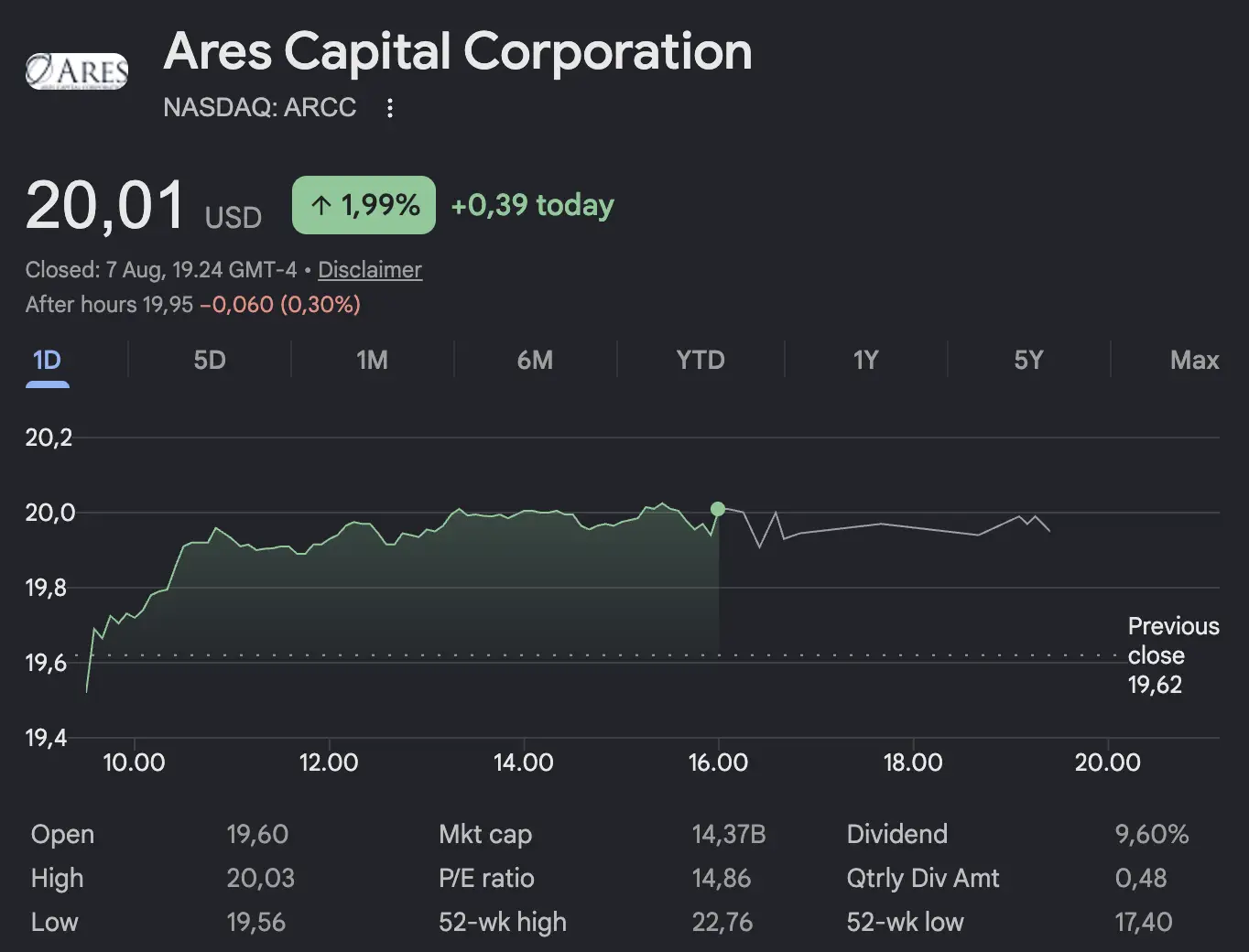The height and width of the screenshot is (952, 1249).
Task: Click the green up-arrow 1,99% badge
Action: [x=364, y=205]
